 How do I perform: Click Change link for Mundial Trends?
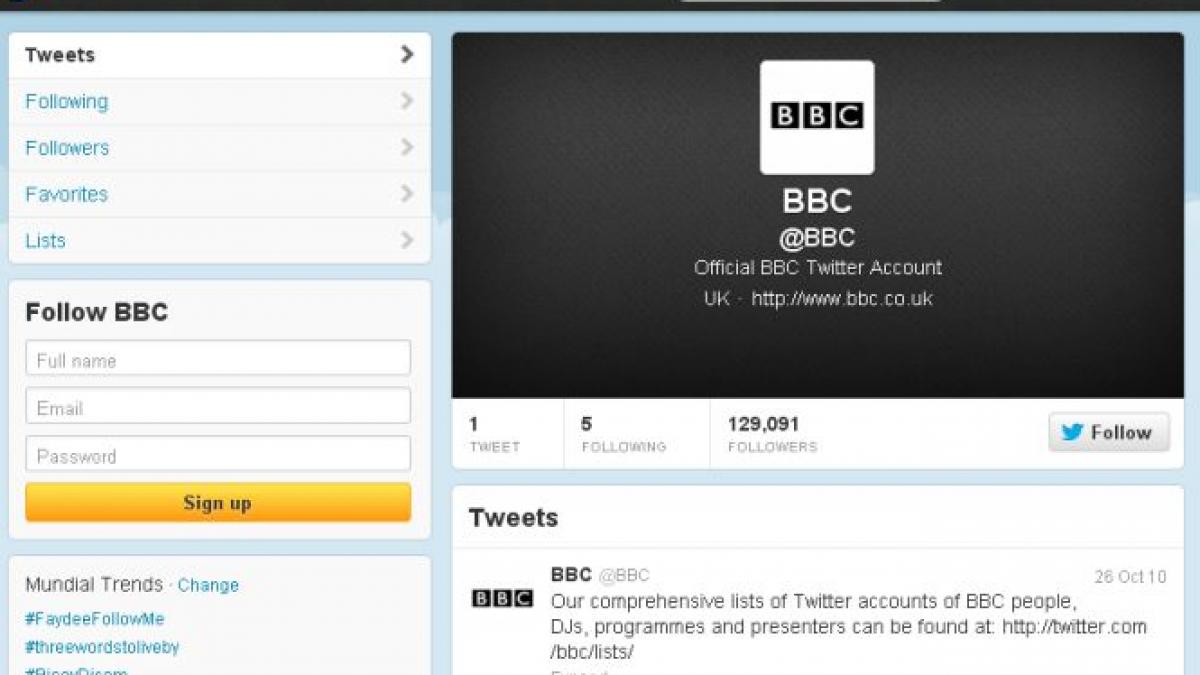208,585
